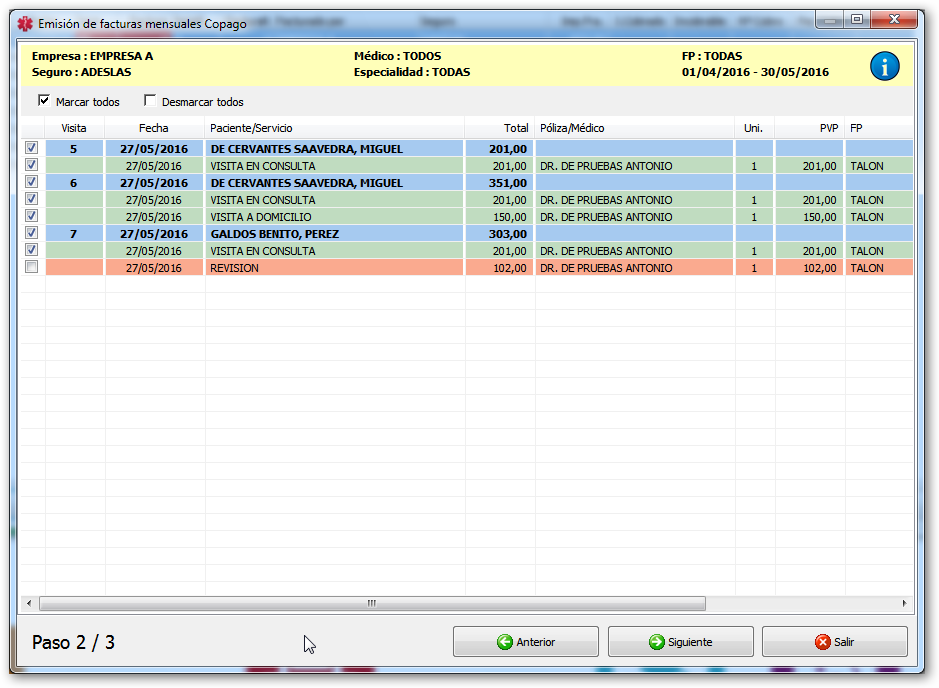Sort by the Fecha column header
Screen dimensions: 939x688
point(154,128)
